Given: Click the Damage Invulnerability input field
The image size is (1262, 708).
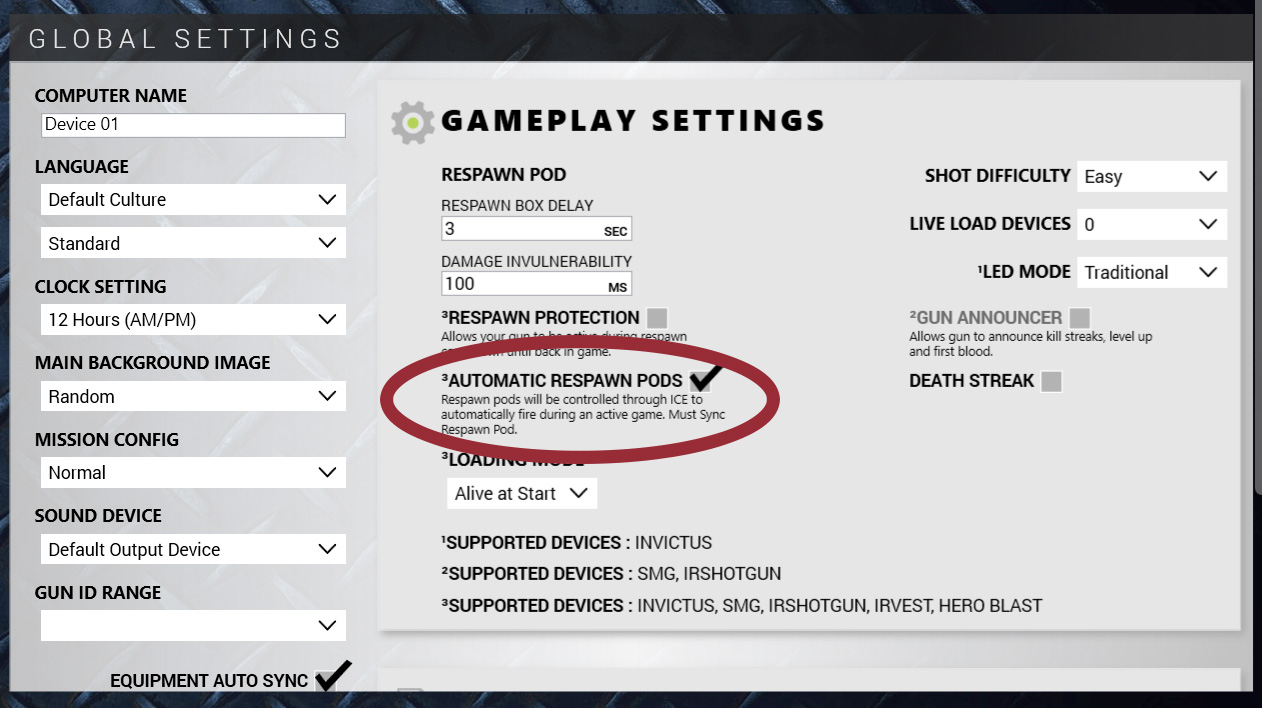Looking at the screenshot, I should [536, 284].
